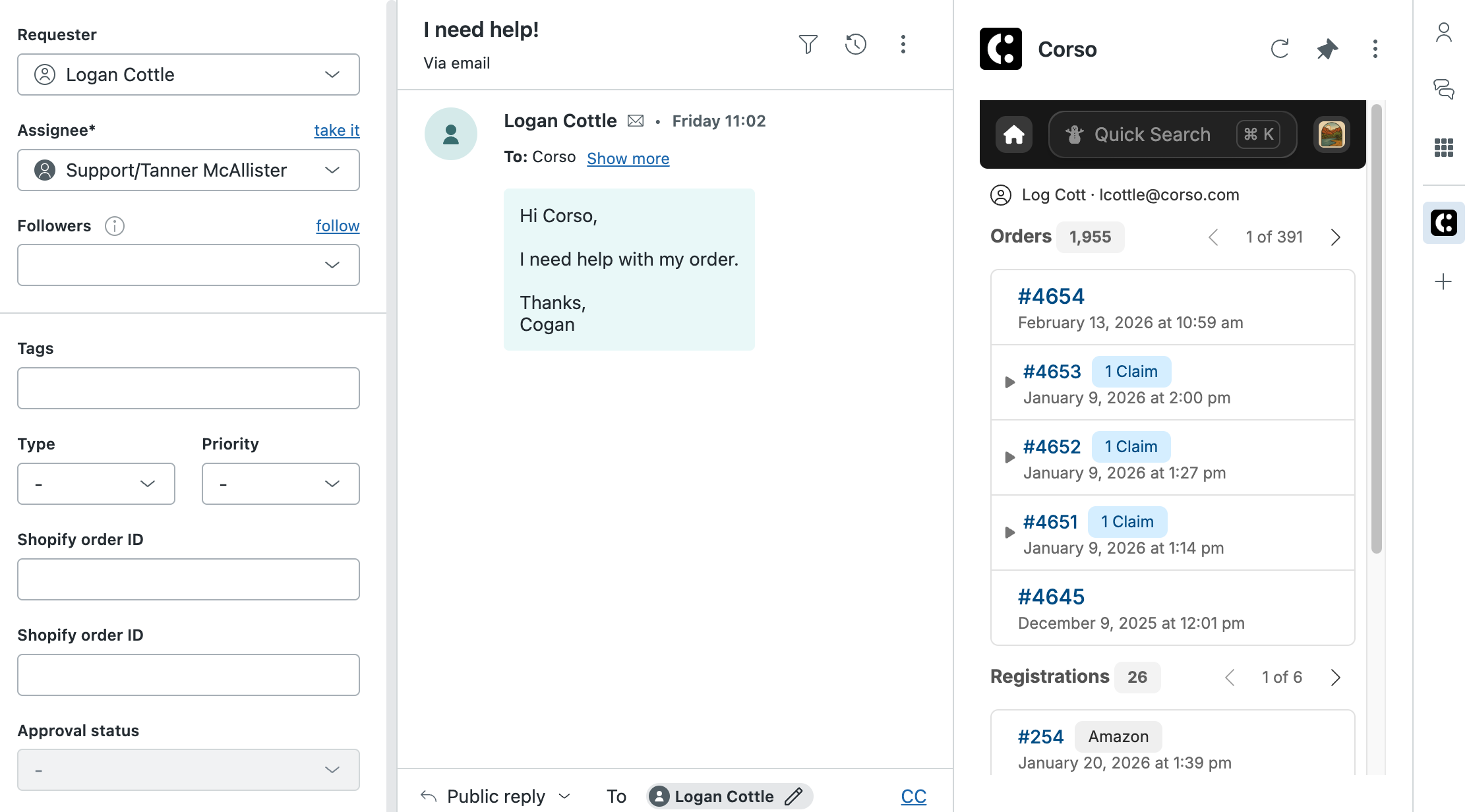Screen dimensions: 1469x812
Task: Go to next registrations page
Action: (1336, 678)
